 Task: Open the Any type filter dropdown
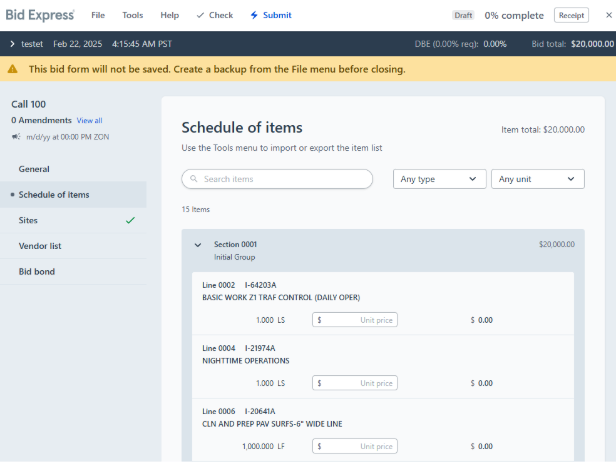[x=439, y=179]
